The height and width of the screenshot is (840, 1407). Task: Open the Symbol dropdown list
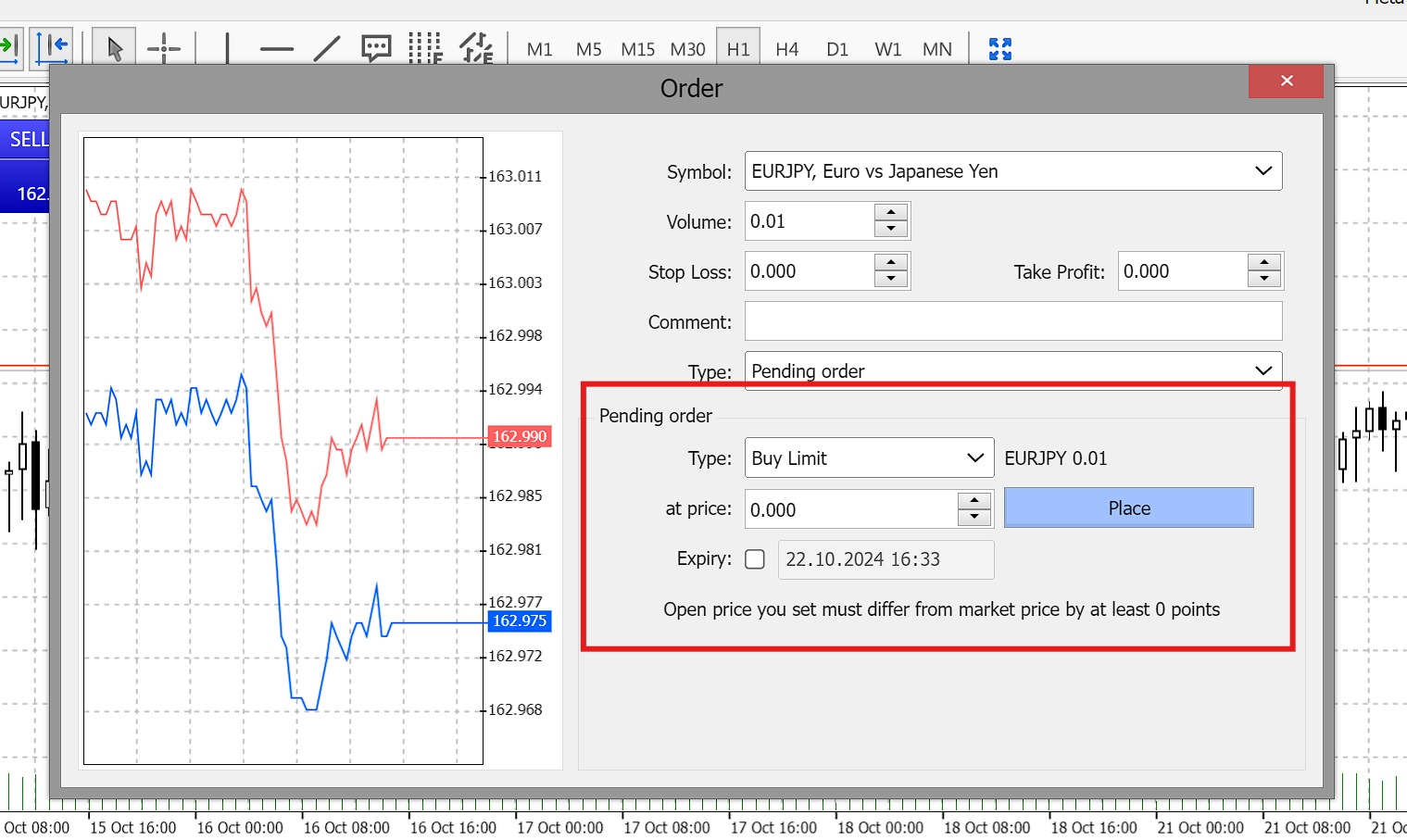click(1263, 171)
